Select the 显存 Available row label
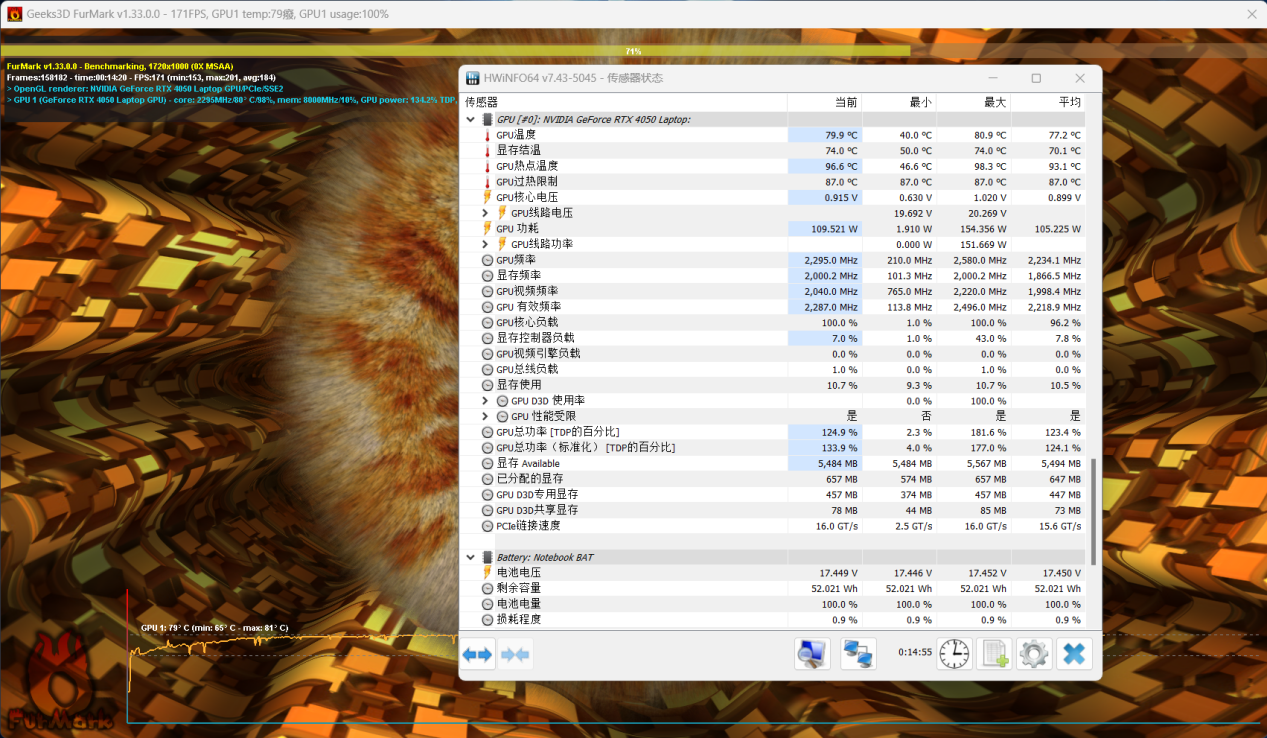The height and width of the screenshot is (738, 1267). click(x=528, y=463)
